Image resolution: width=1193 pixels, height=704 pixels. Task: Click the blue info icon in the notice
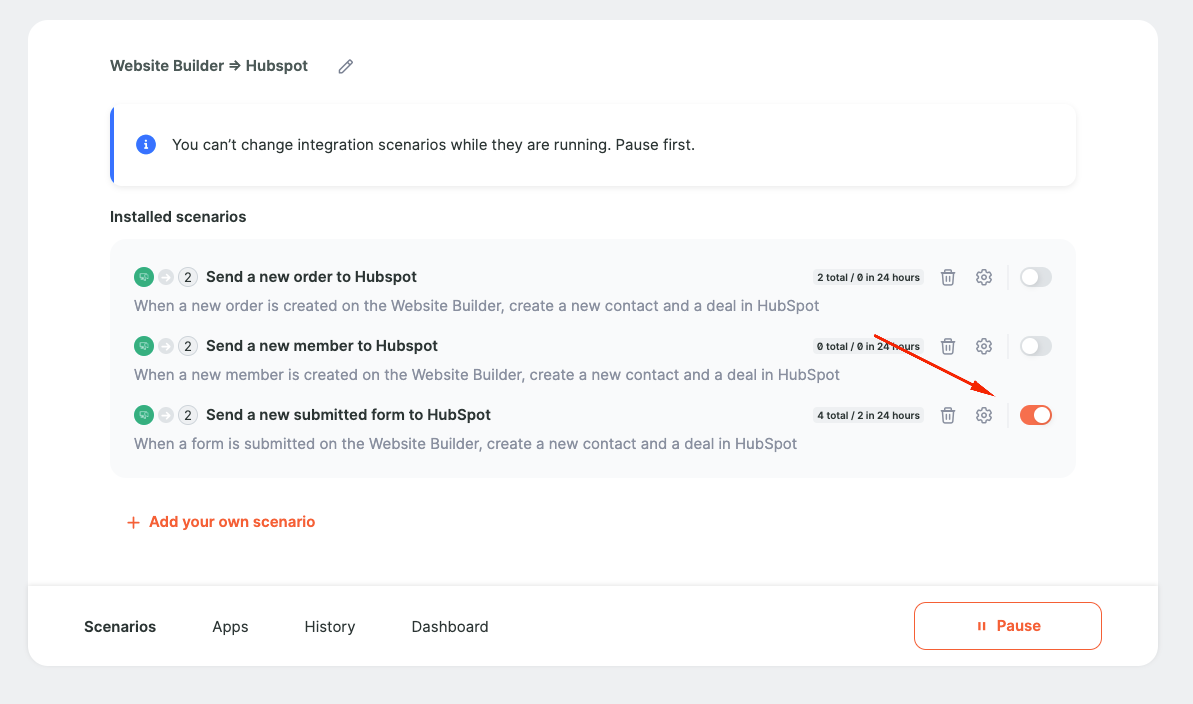tap(146, 145)
